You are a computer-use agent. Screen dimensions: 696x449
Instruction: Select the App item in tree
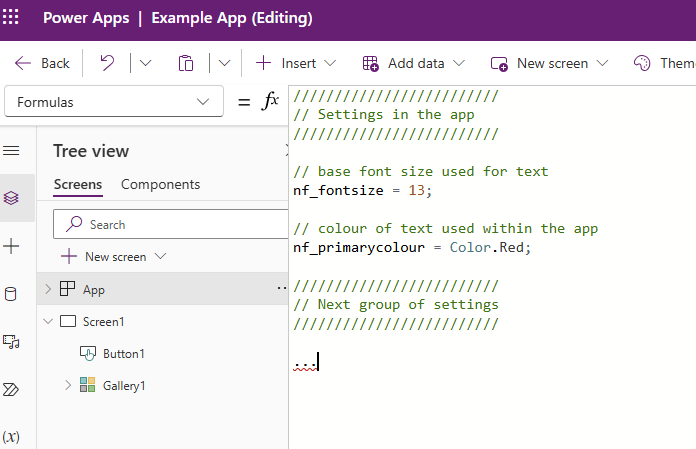click(x=94, y=290)
